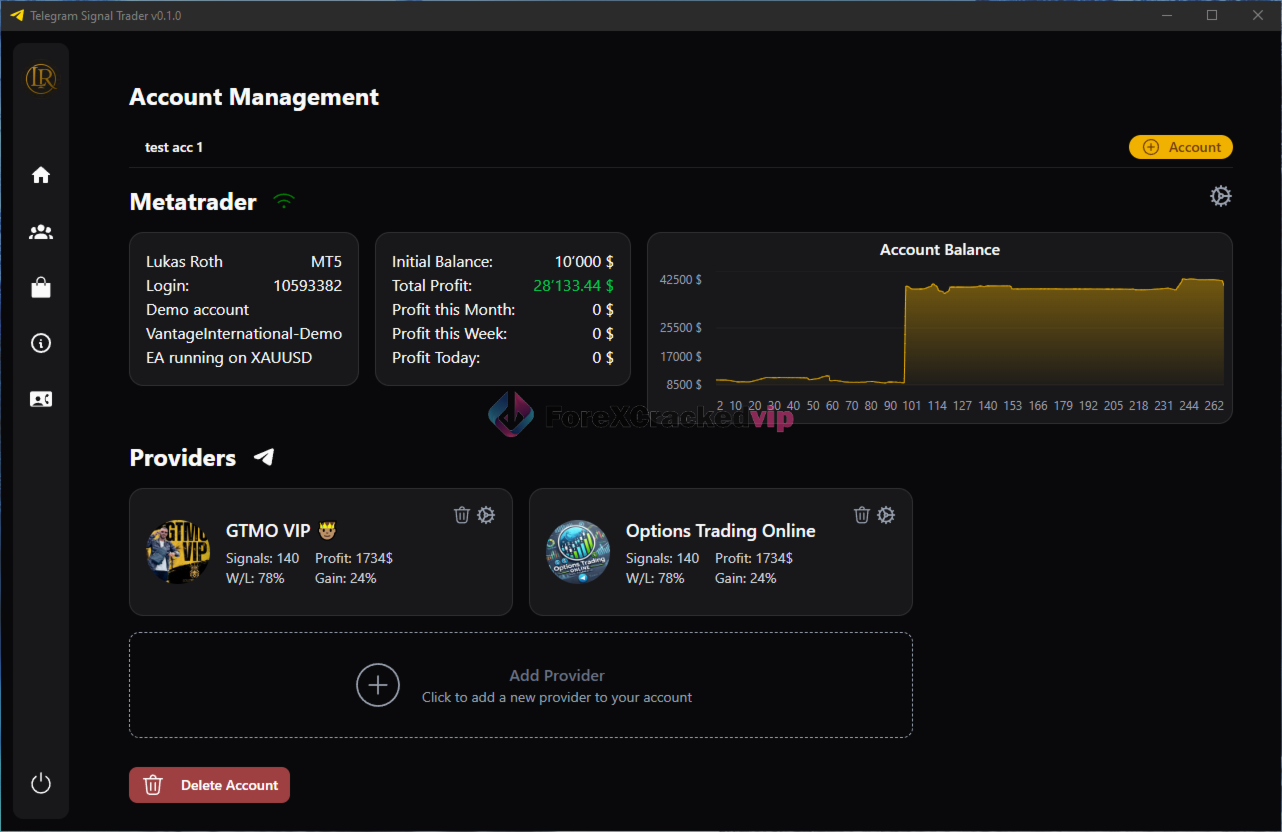Open the Home page in sidebar

tap(41, 175)
